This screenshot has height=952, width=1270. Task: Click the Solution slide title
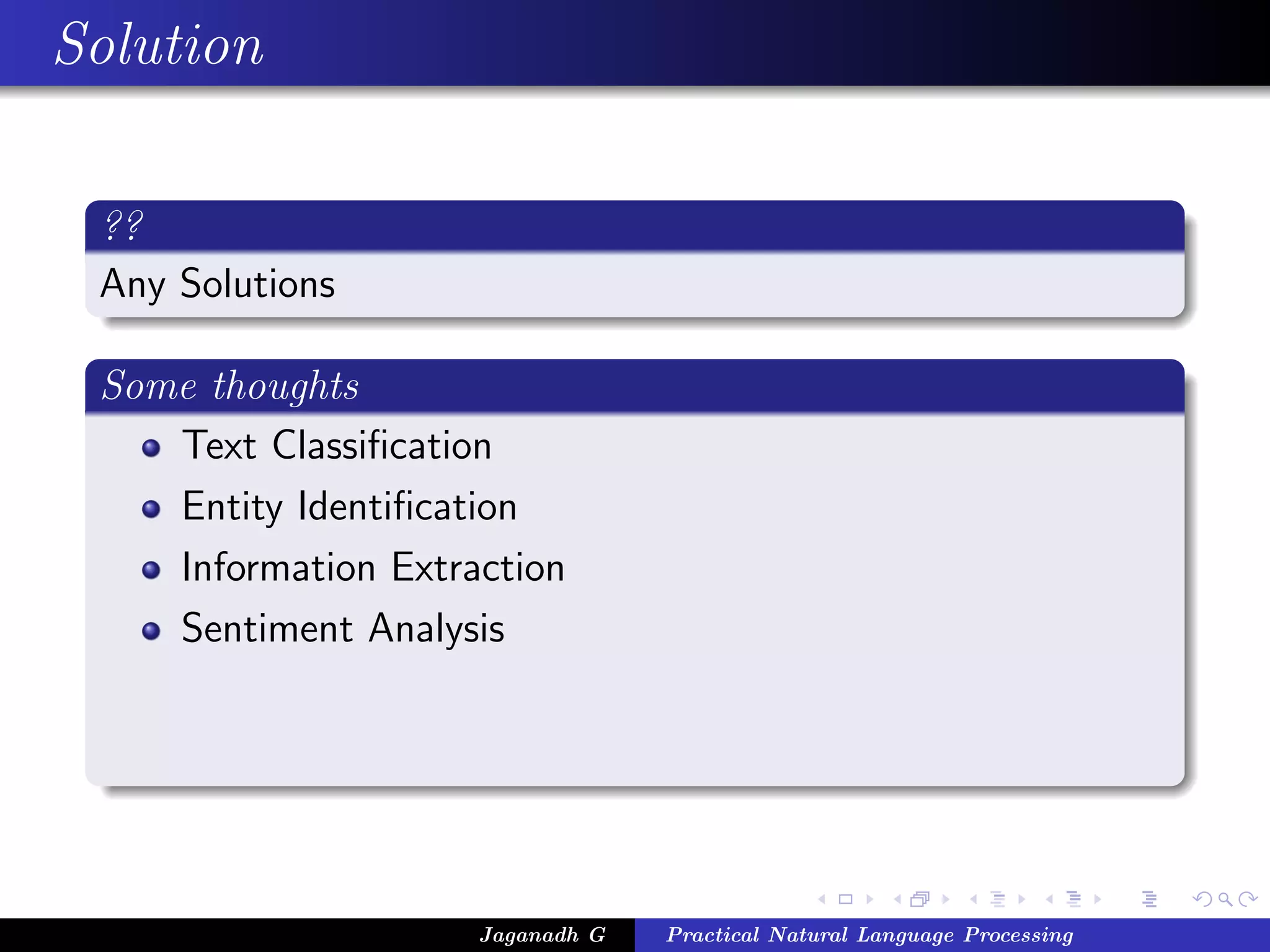pos(160,44)
